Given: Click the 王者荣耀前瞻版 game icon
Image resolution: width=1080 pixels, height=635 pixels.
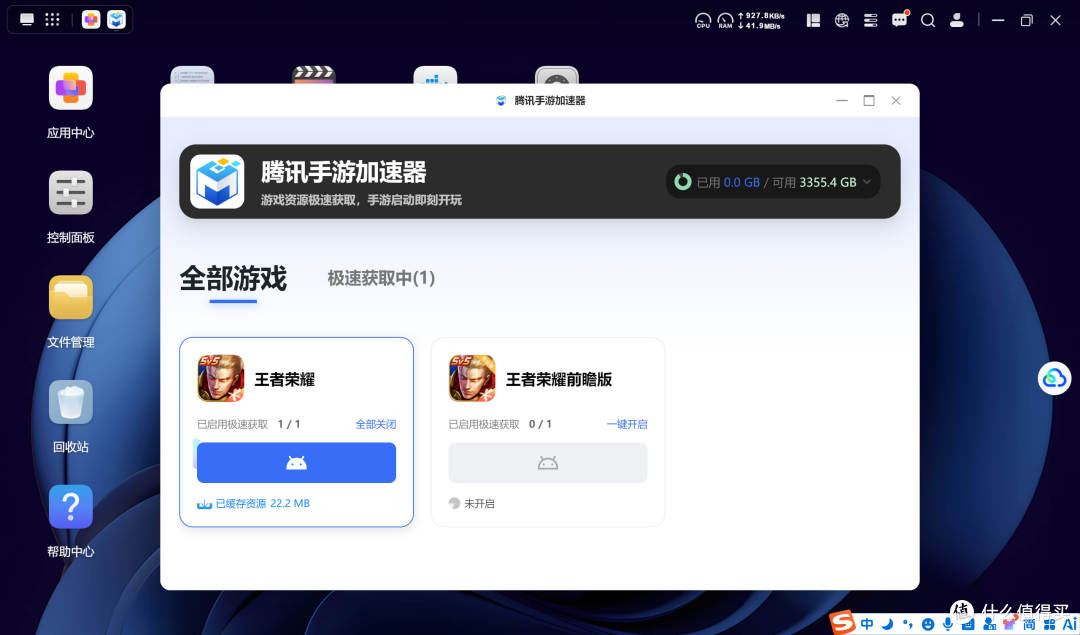Looking at the screenshot, I should pos(472,378).
